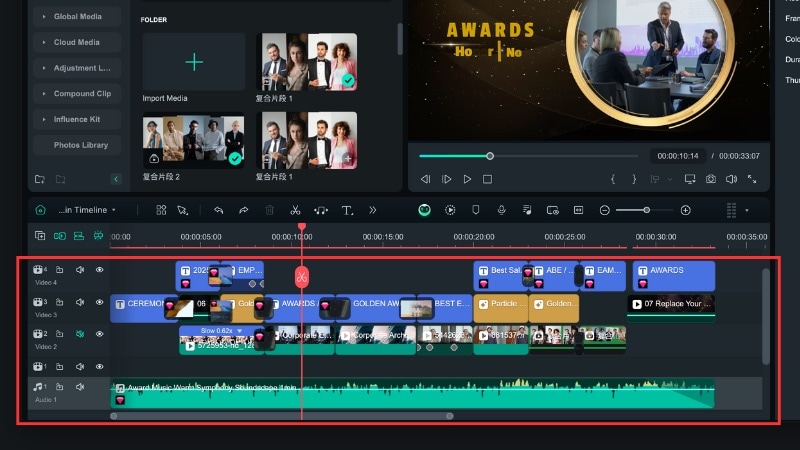Create a new folder in media panel
Screen dimensions: 800x450
40,179
